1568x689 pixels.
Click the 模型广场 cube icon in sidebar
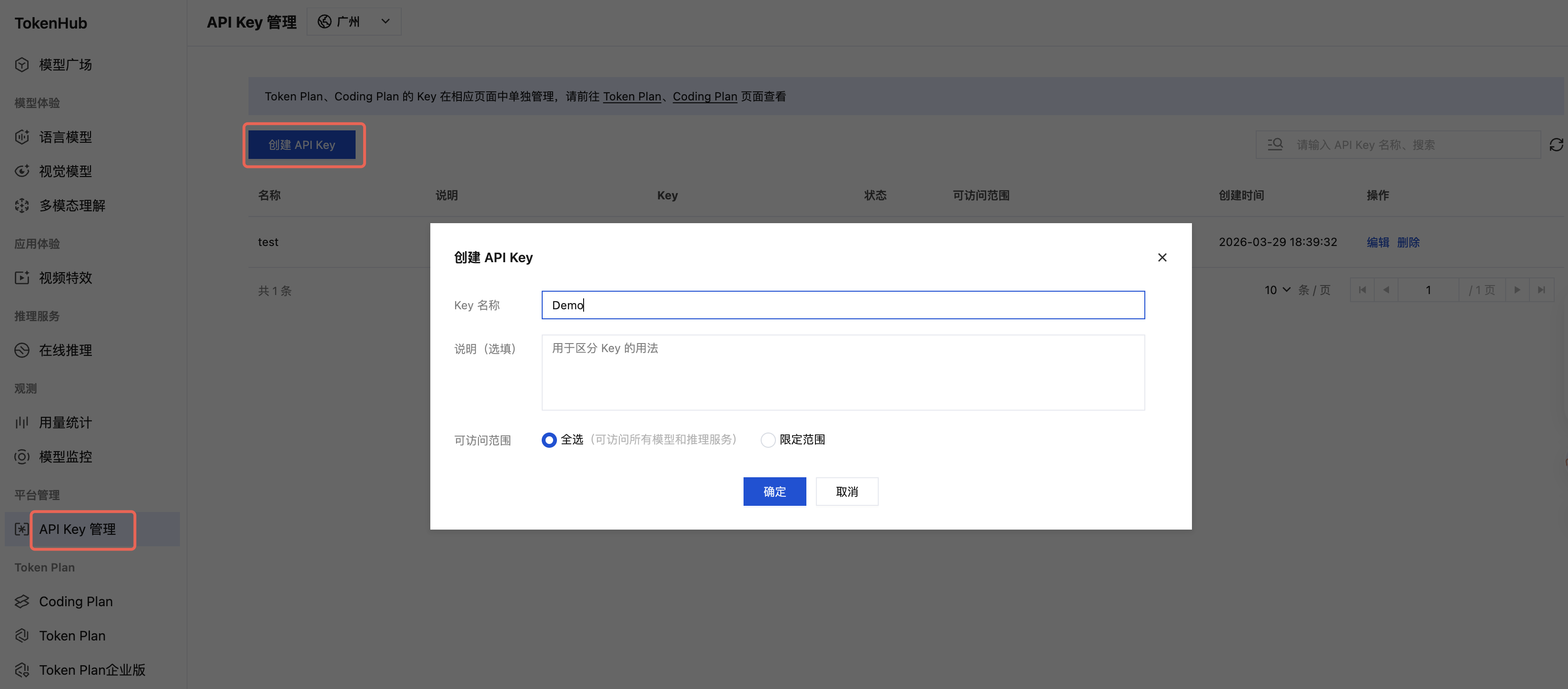point(22,65)
